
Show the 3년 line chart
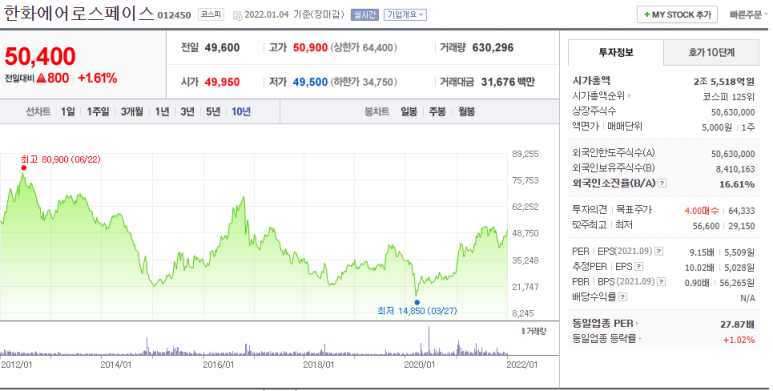click(x=187, y=112)
